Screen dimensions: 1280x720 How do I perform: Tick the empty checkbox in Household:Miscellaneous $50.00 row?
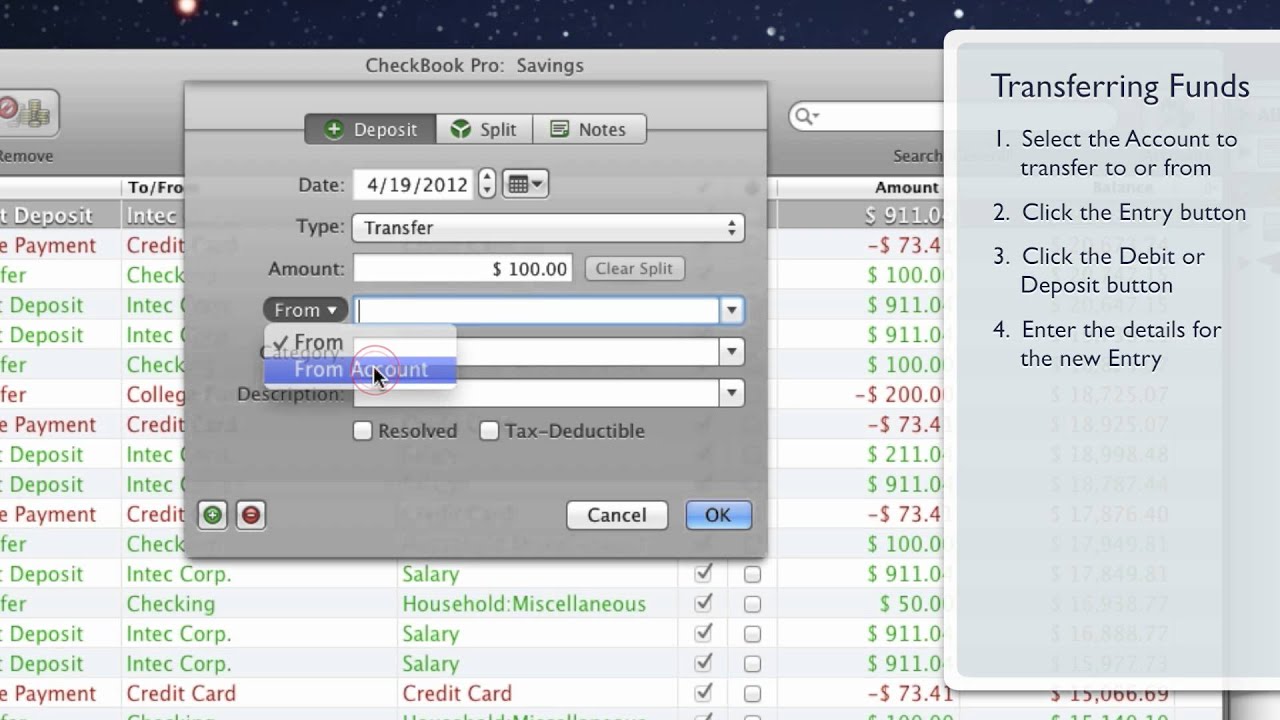point(752,604)
